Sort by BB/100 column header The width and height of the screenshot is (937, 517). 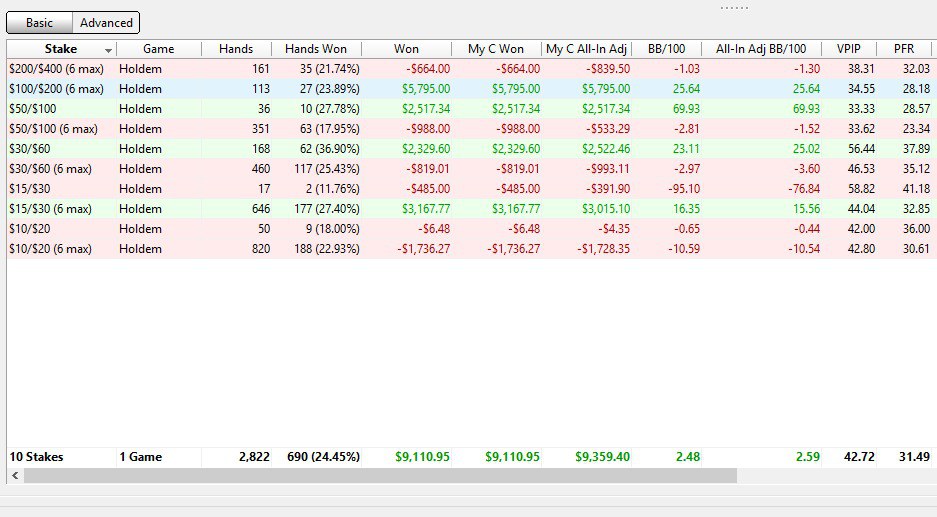tap(666, 49)
